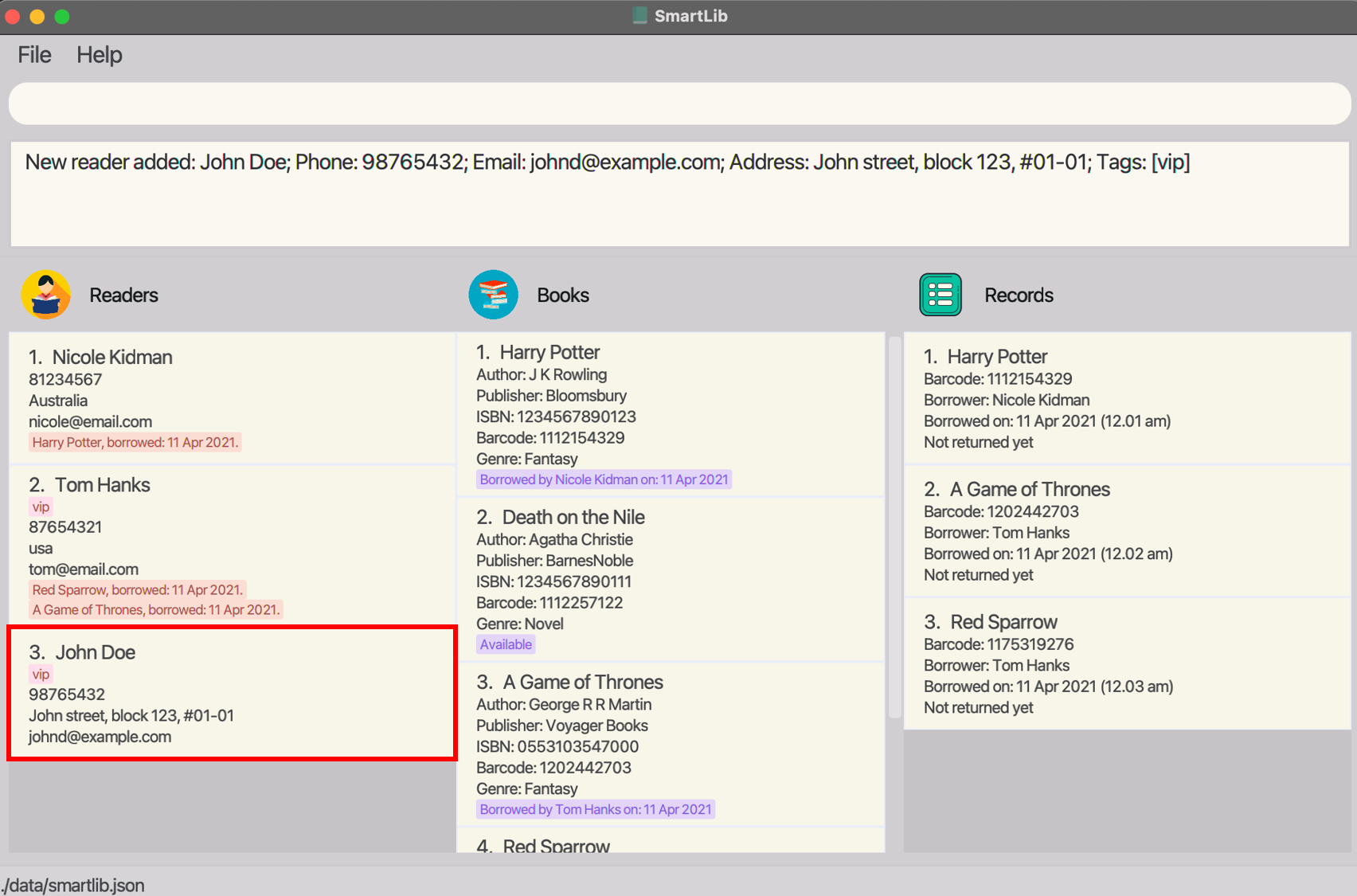
Task: Click email nicole@email.com
Action: tap(91, 421)
